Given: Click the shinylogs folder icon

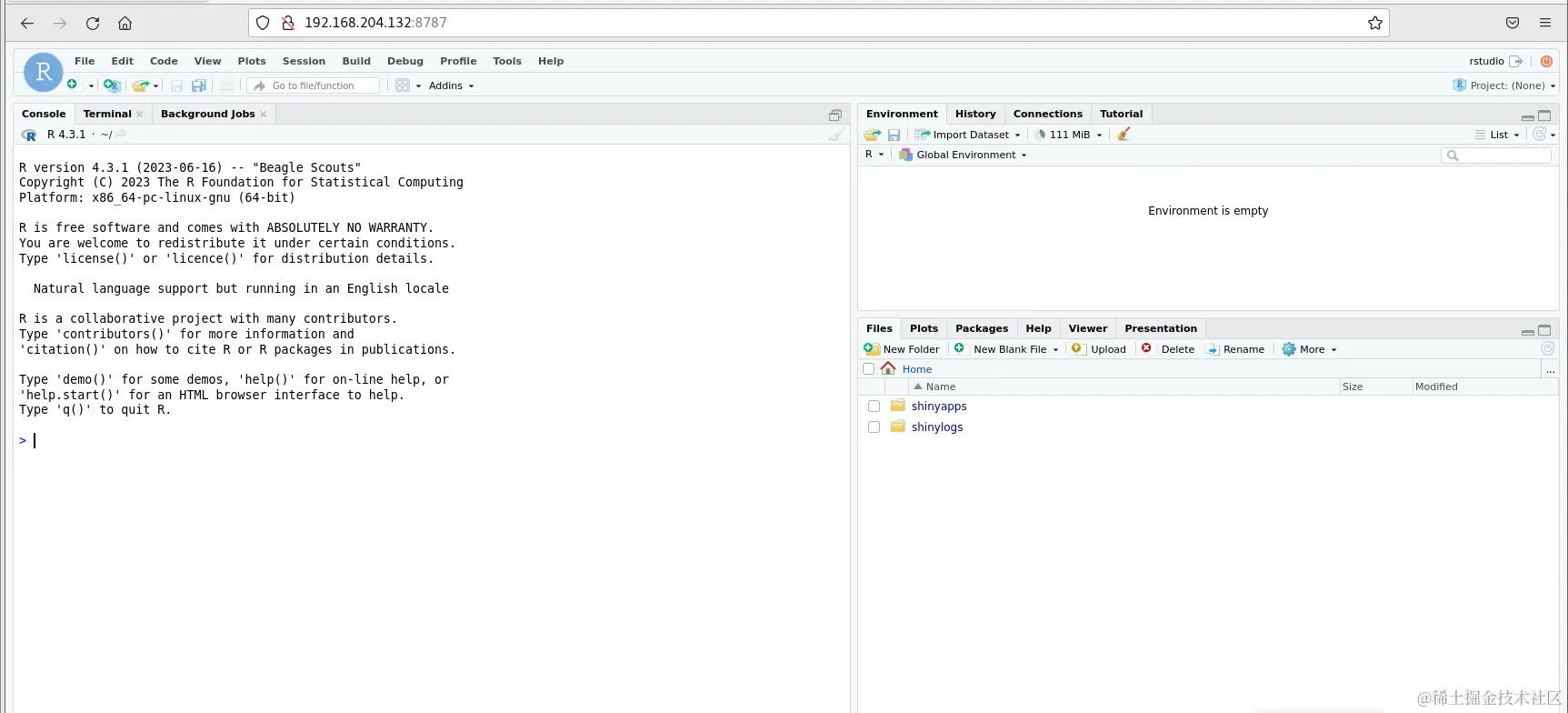Looking at the screenshot, I should point(898,427).
